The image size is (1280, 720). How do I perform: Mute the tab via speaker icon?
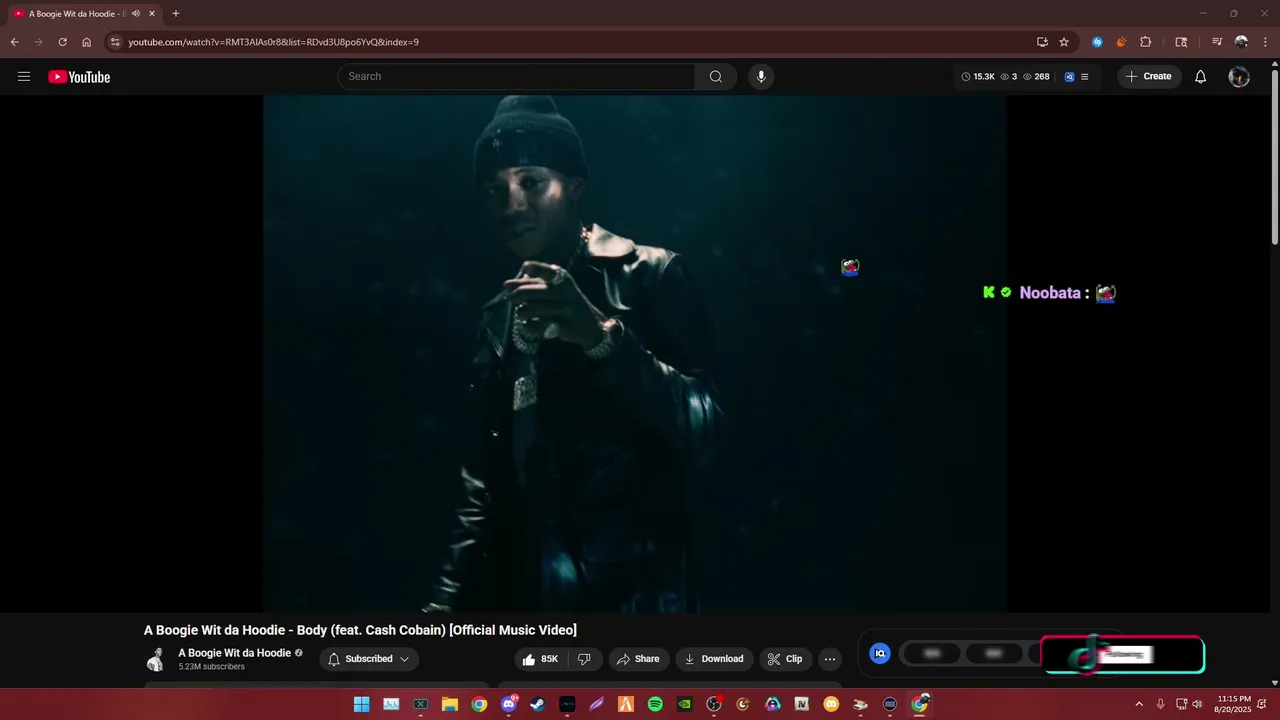tap(136, 14)
